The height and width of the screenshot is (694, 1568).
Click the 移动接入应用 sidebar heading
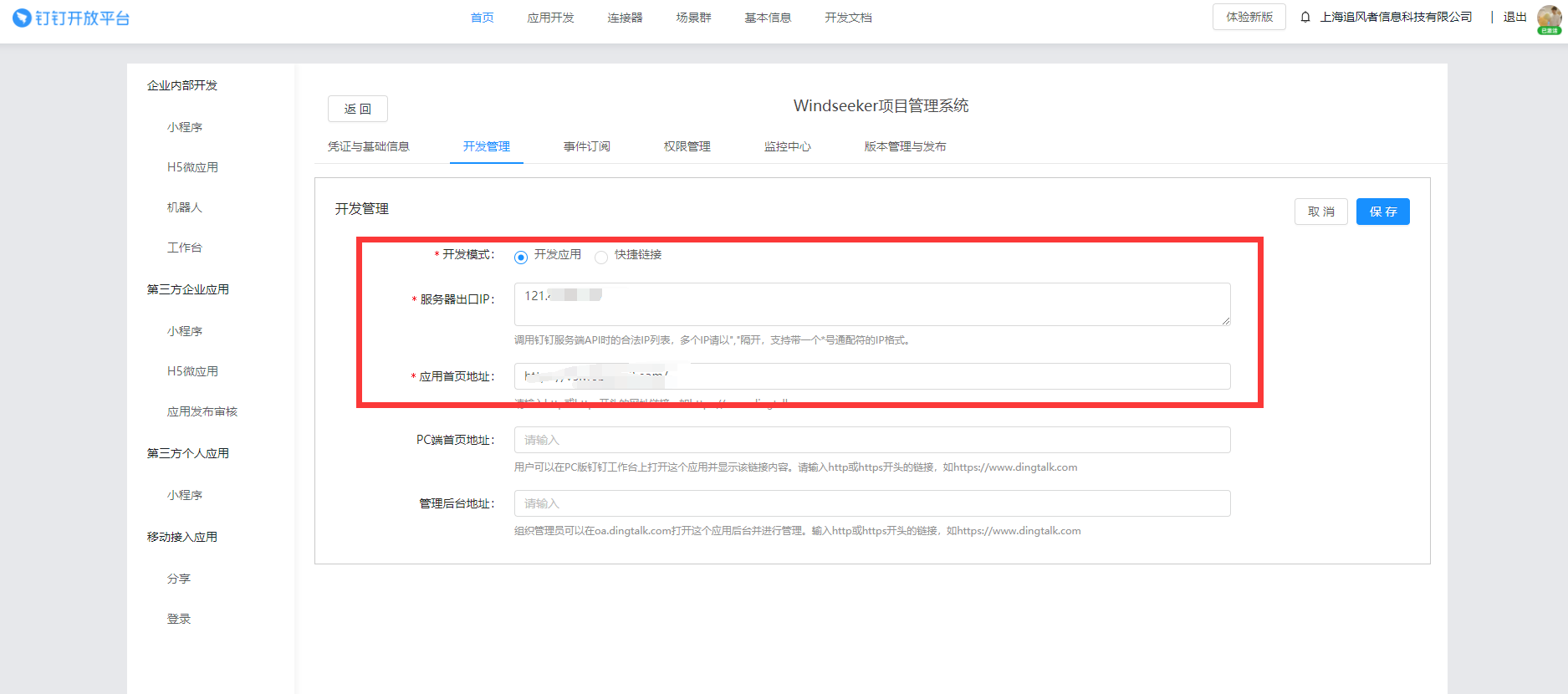tap(182, 537)
